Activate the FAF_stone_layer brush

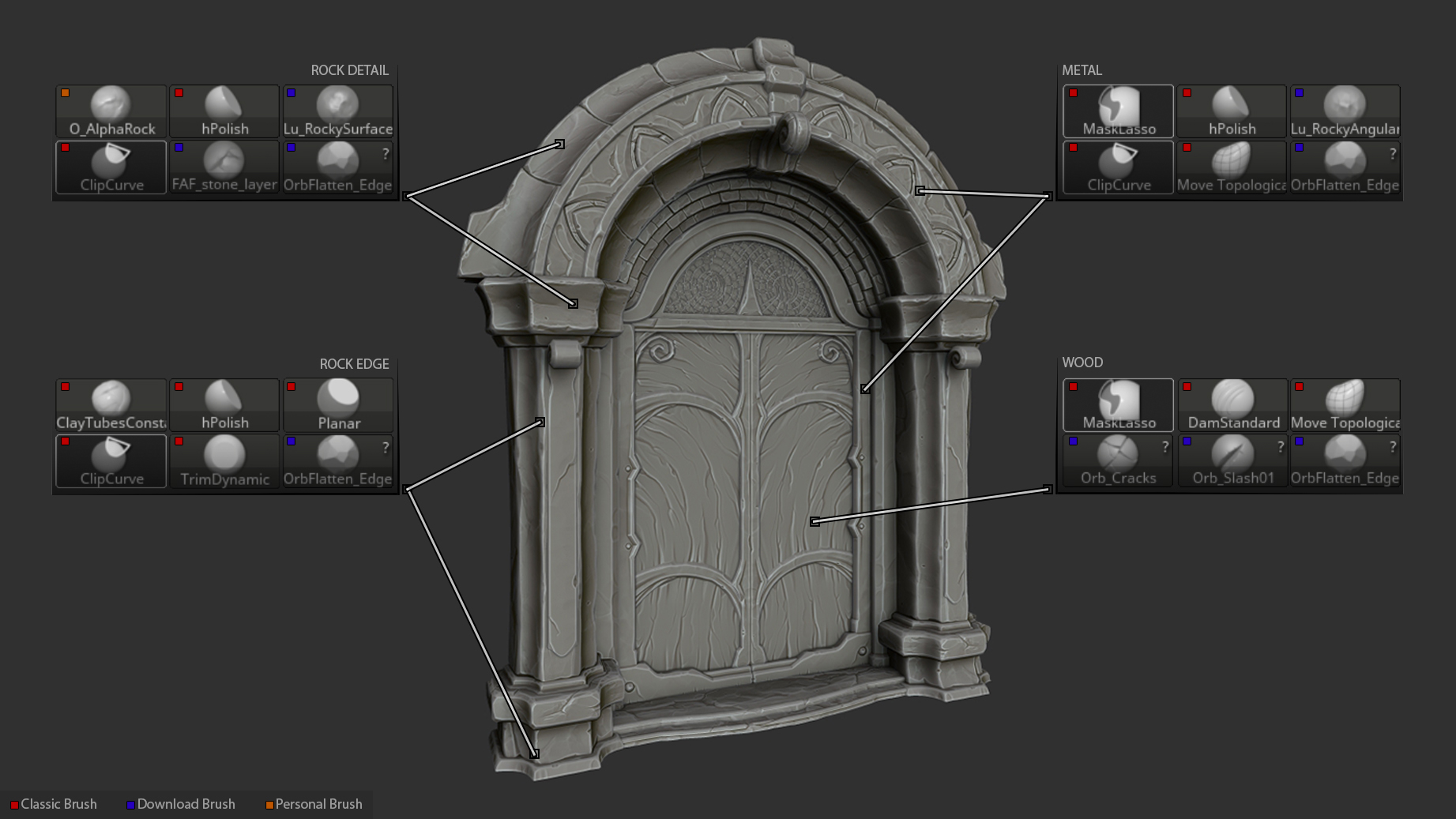[224, 167]
